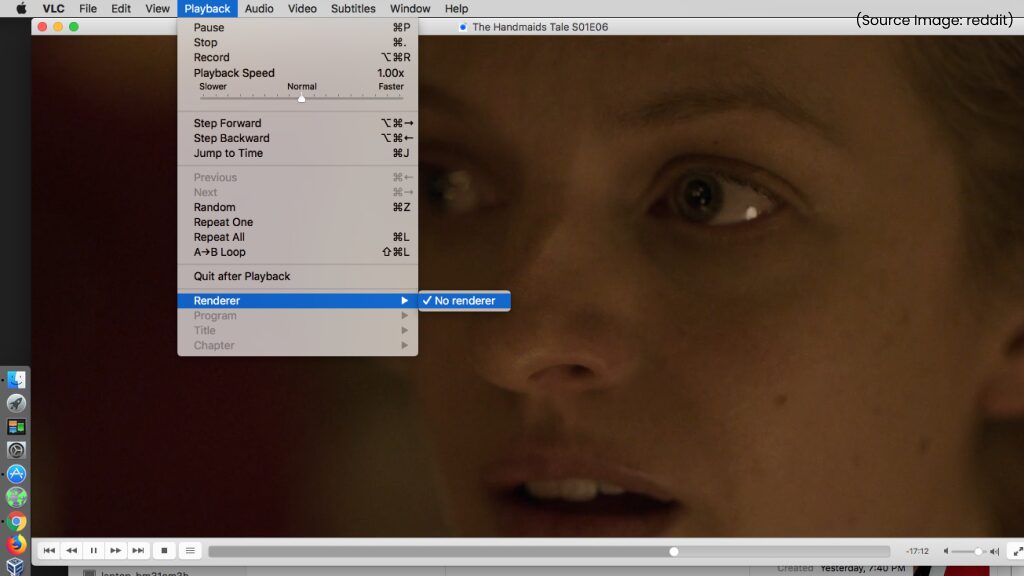
Task: Click the fast forward button
Action: point(116,551)
